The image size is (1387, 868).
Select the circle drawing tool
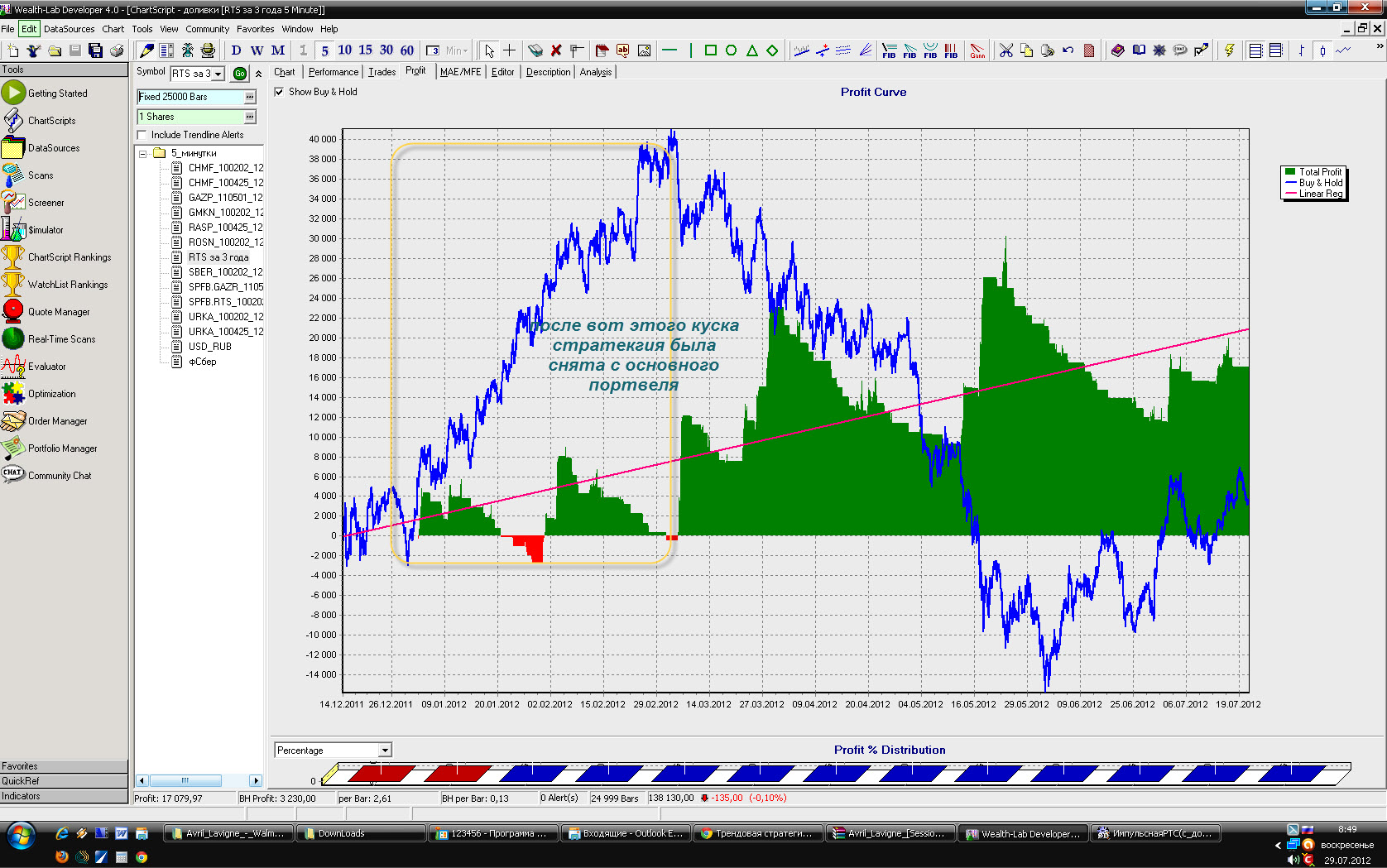tap(731, 50)
